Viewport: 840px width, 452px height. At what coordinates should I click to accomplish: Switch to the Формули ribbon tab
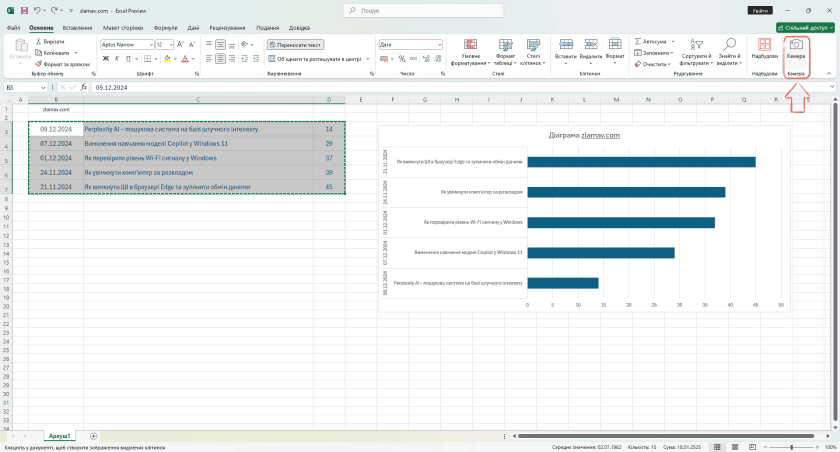click(166, 27)
